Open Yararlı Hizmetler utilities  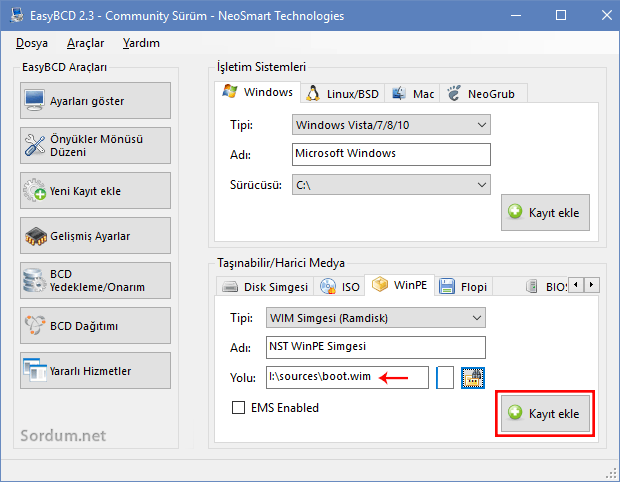(95, 371)
